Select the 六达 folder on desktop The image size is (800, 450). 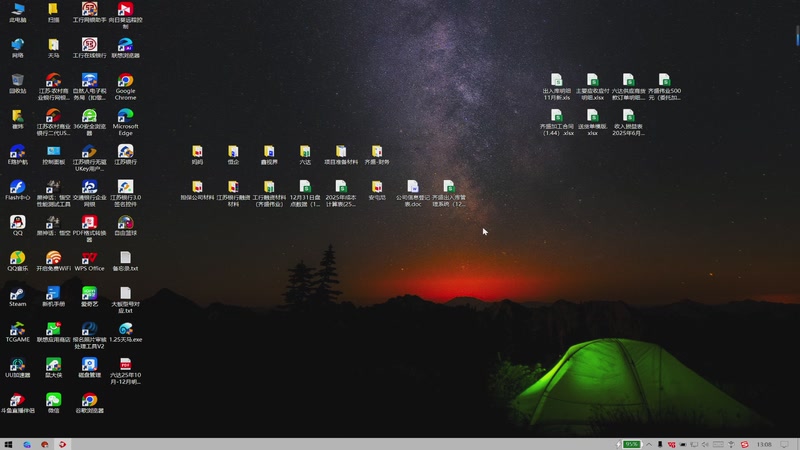tap(305, 154)
